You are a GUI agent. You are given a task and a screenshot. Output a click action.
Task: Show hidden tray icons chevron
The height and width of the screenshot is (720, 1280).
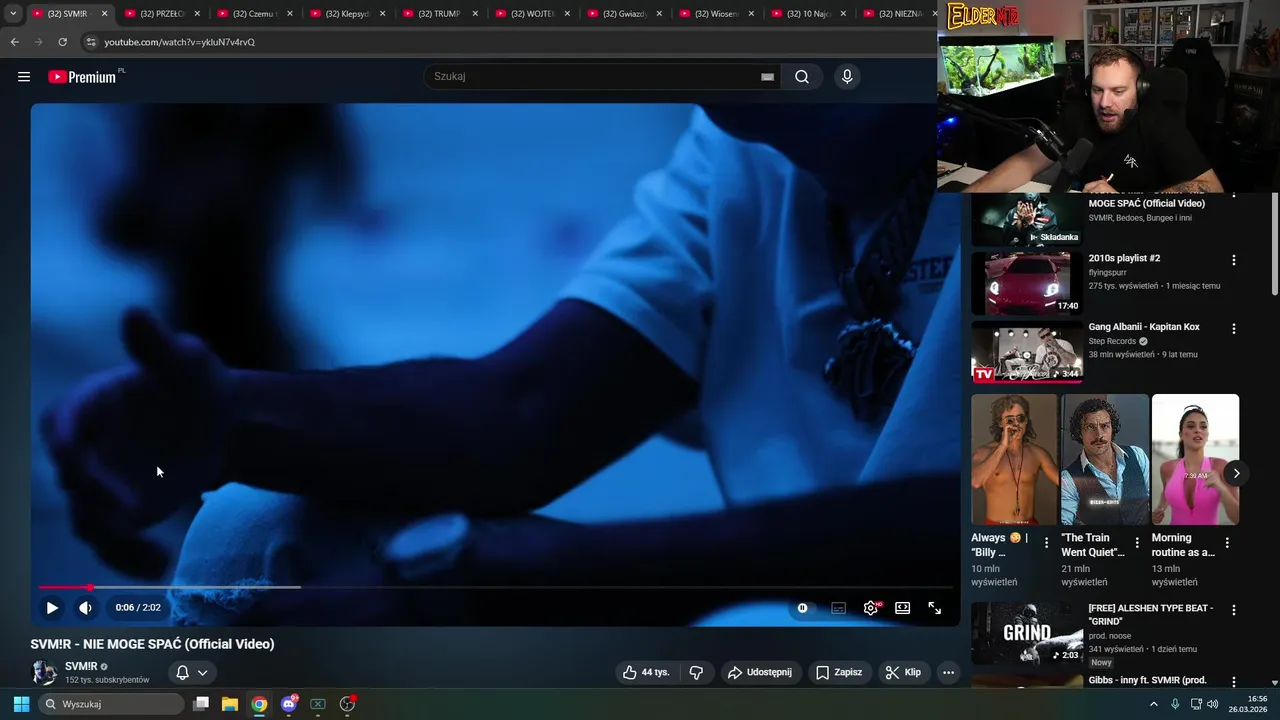[1154, 704]
